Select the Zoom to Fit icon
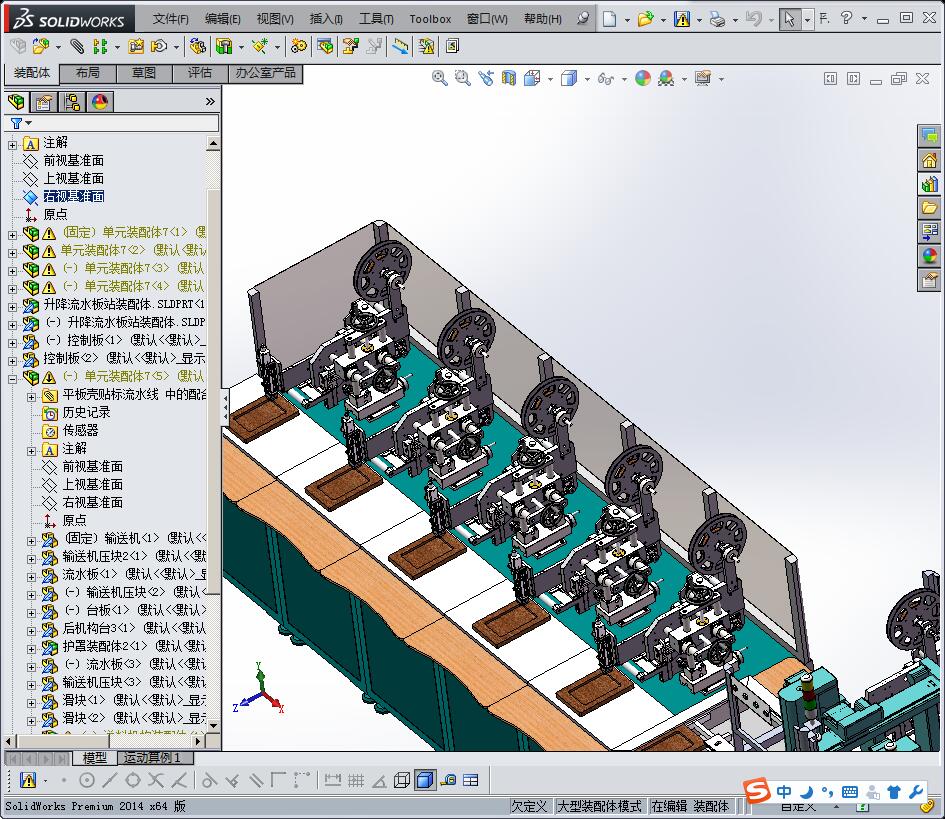 tap(437, 77)
